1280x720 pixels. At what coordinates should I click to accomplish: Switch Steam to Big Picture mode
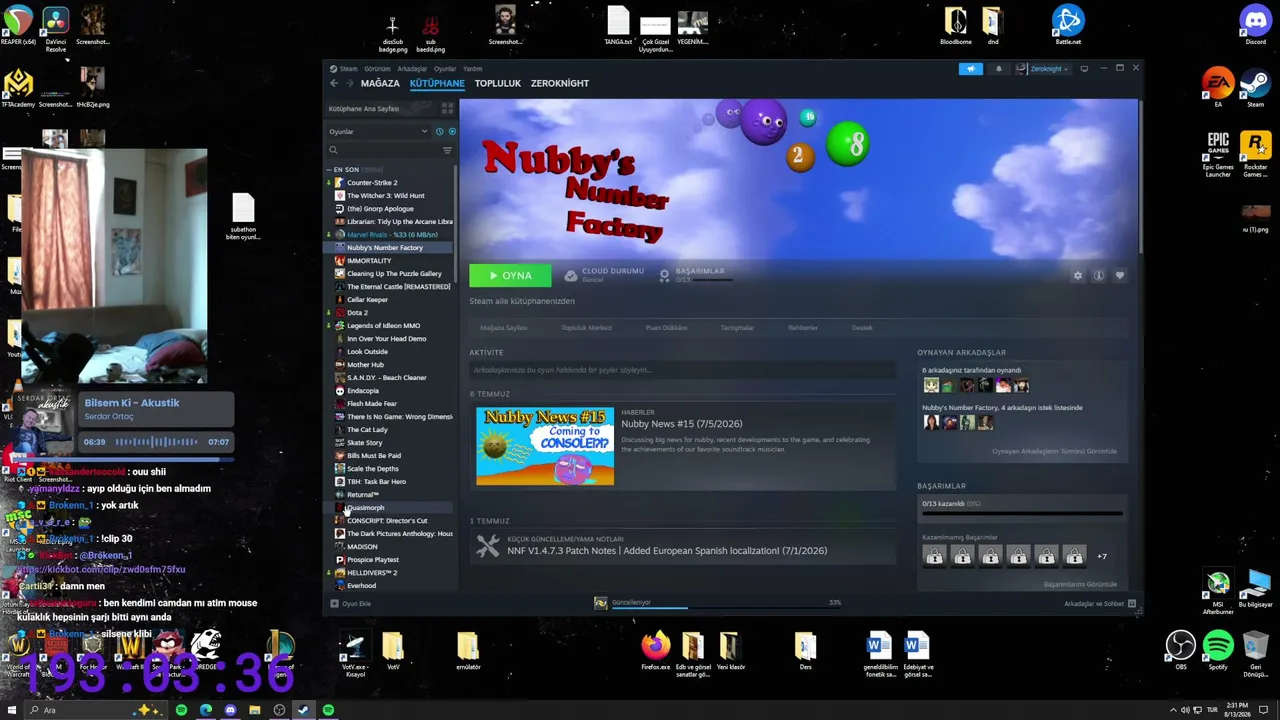click(x=1084, y=69)
